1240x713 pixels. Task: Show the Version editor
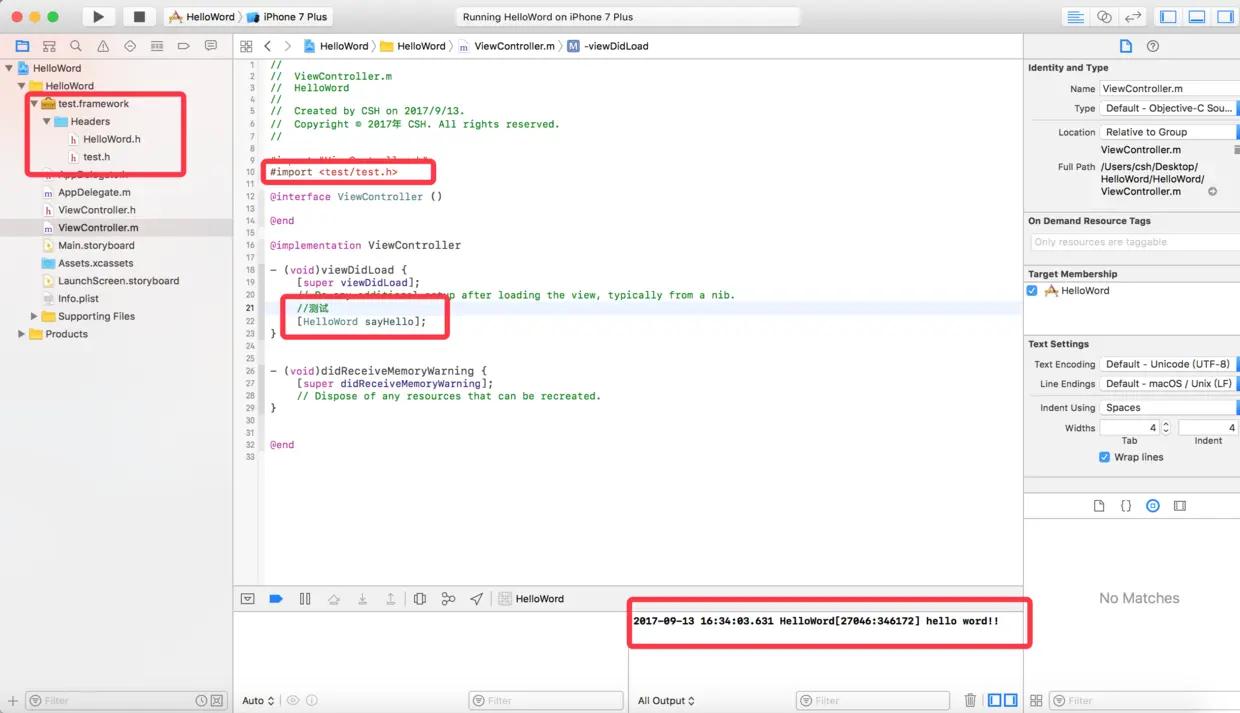pos(1133,17)
